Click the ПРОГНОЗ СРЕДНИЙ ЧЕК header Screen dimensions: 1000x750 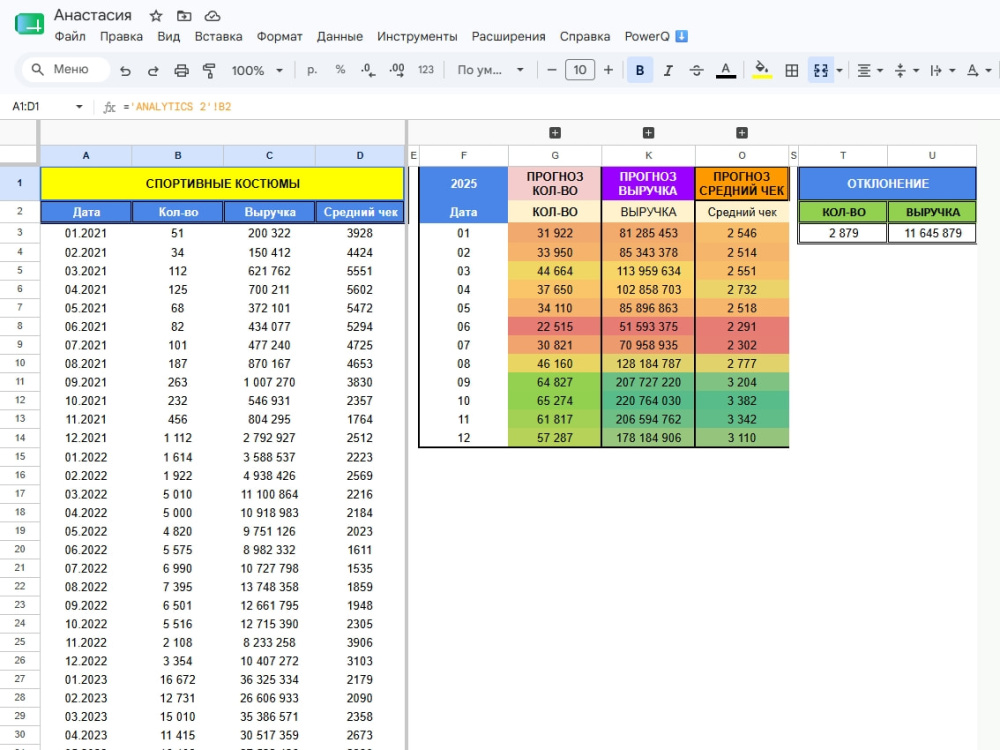point(742,184)
